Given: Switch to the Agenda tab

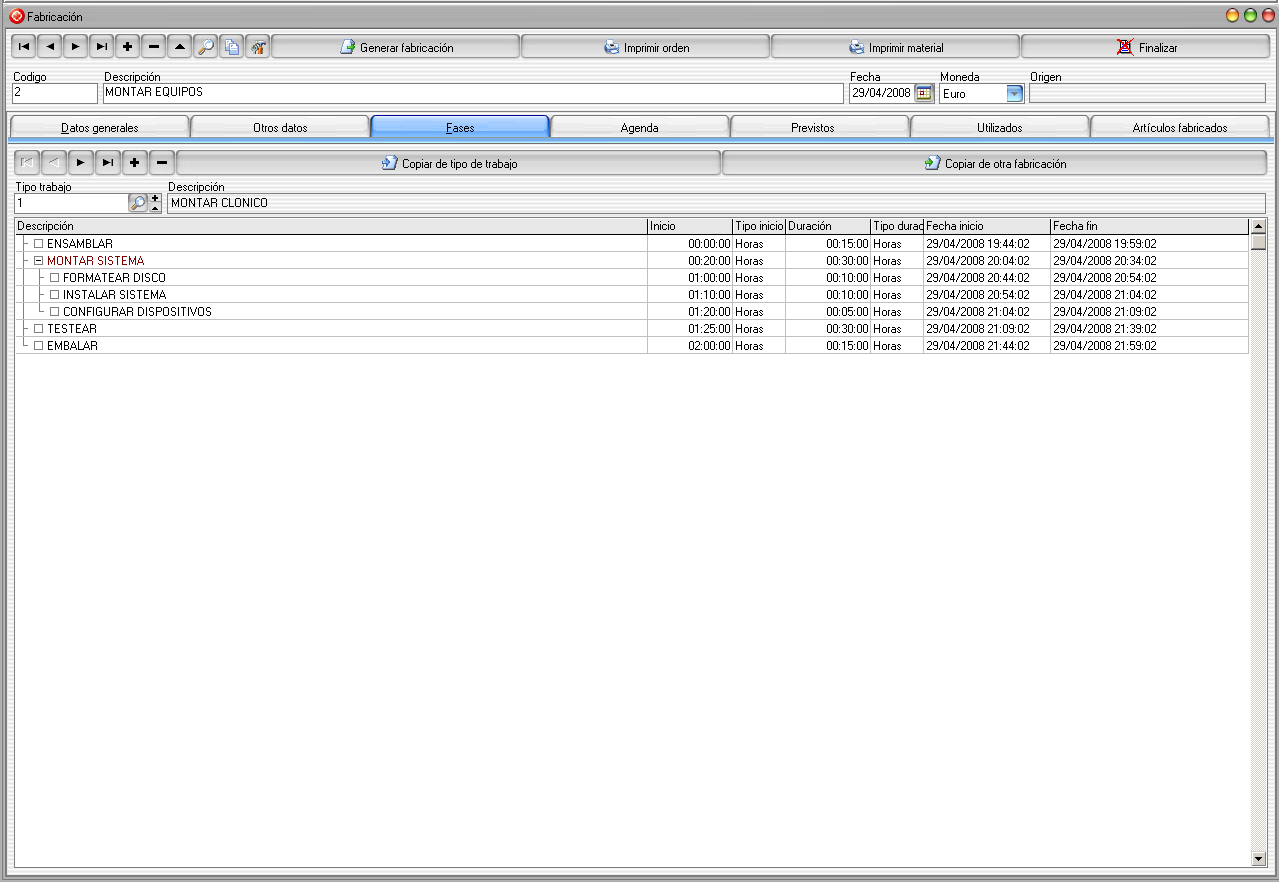Looking at the screenshot, I should coord(639,127).
